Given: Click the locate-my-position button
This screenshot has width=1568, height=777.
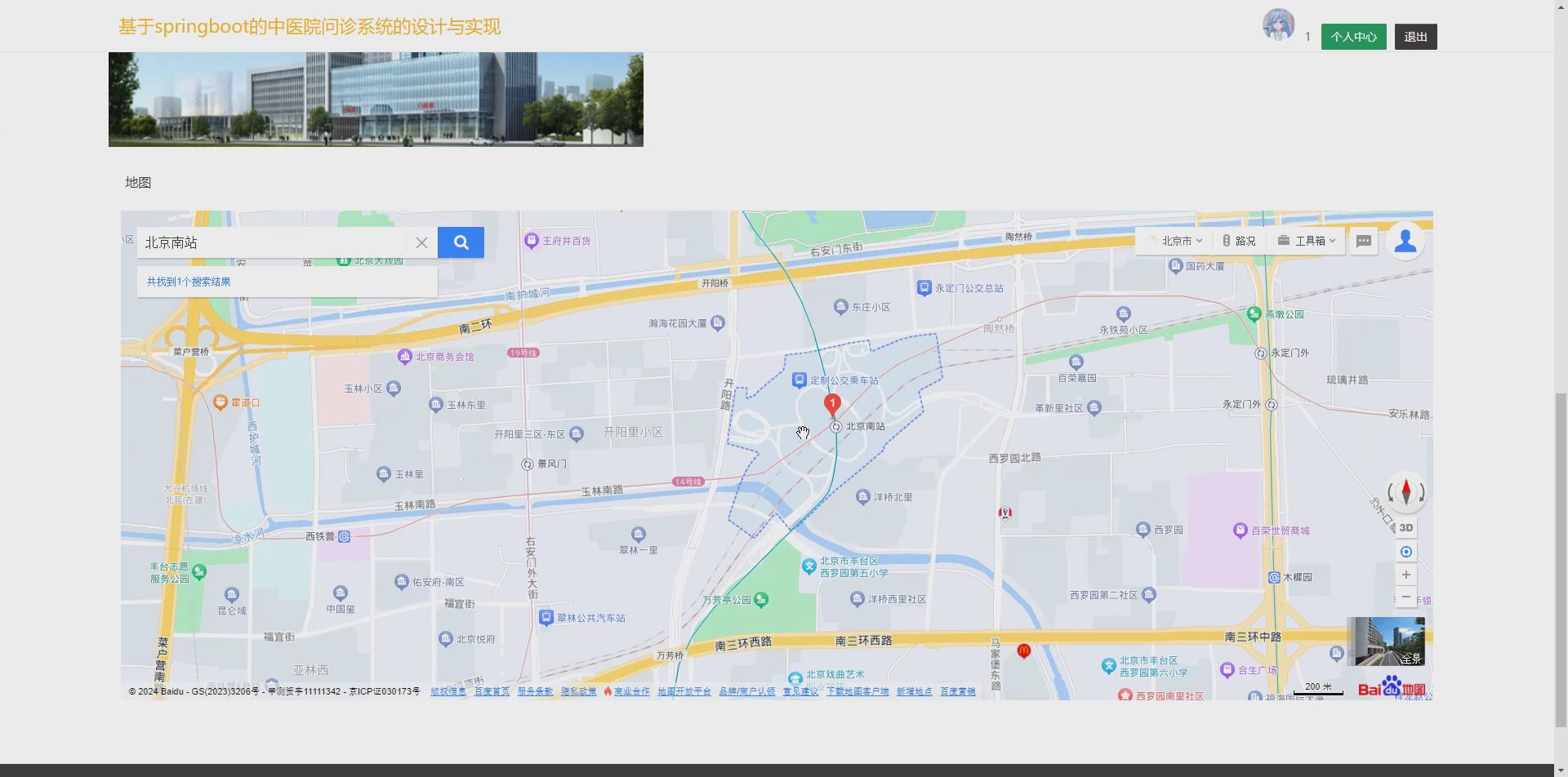Looking at the screenshot, I should [1406, 552].
